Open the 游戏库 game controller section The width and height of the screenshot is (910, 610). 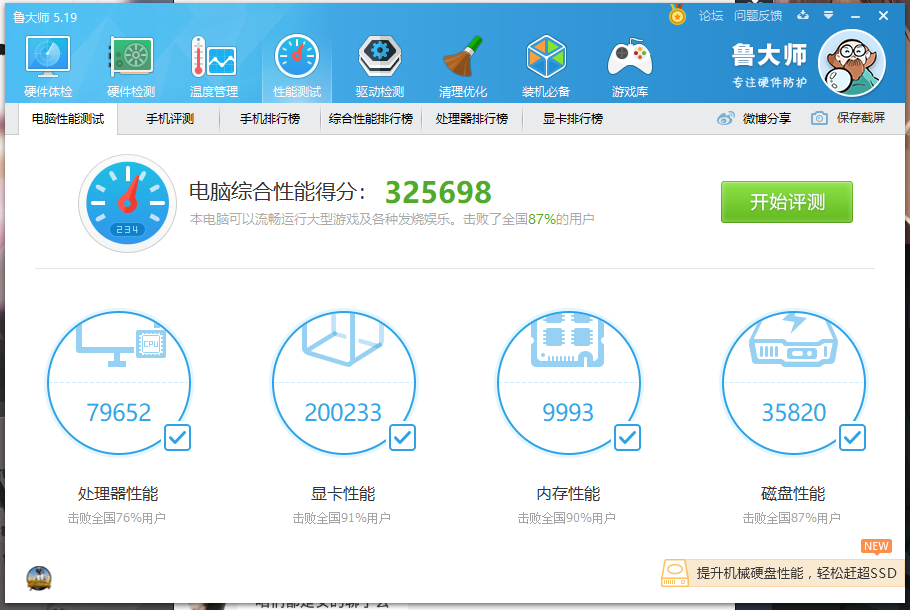point(630,66)
